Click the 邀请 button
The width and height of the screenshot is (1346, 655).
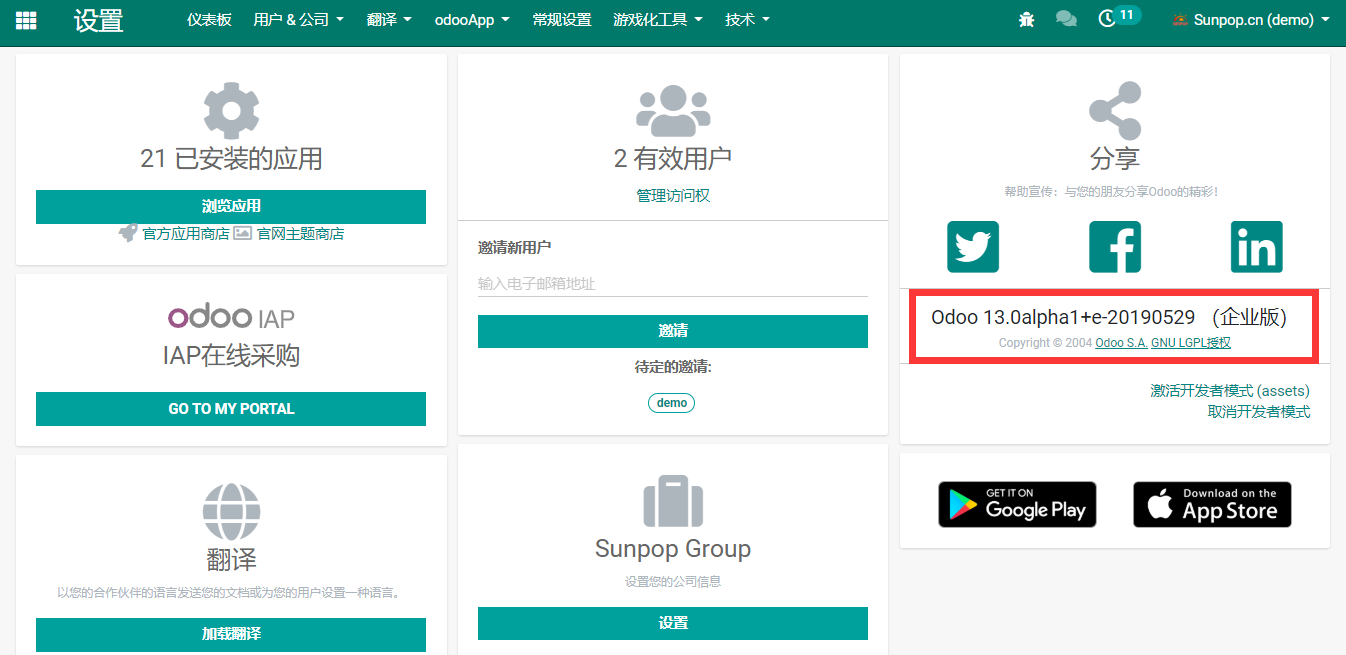[673, 331]
